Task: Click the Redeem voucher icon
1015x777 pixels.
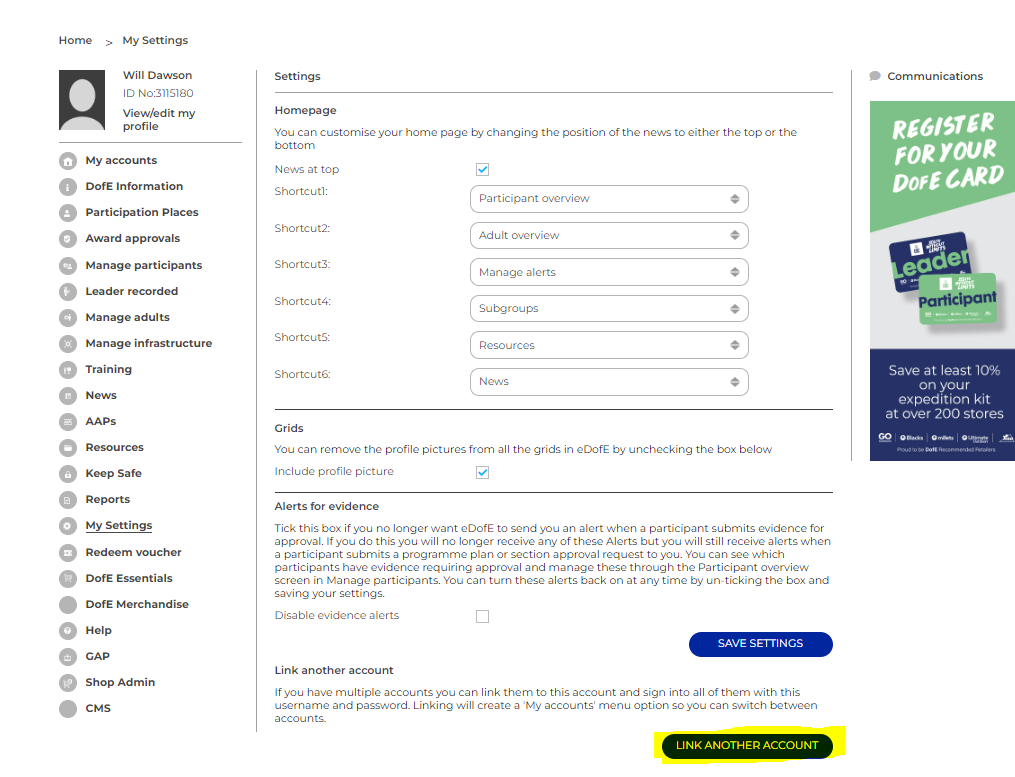Action: coord(68,552)
